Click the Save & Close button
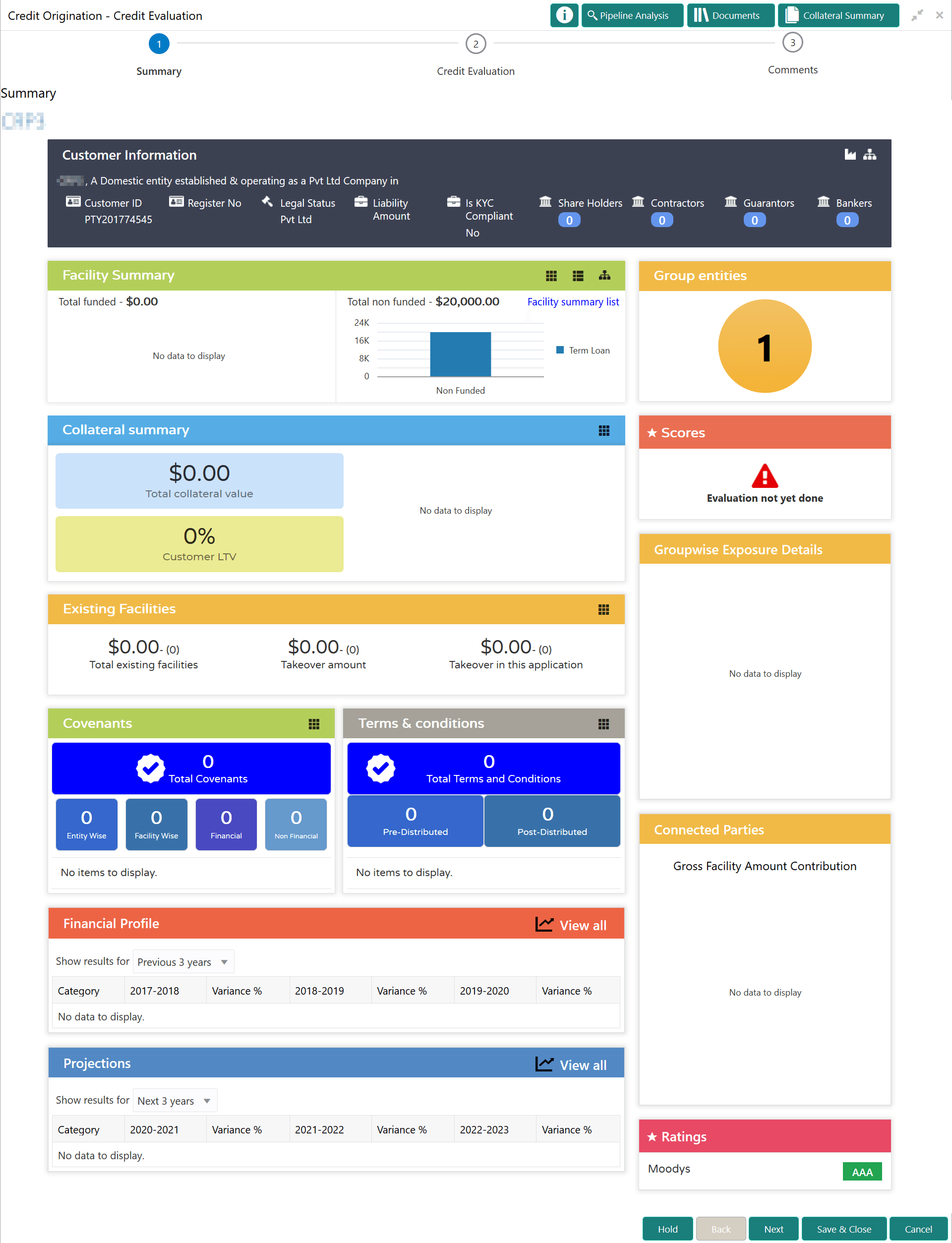Screen dimensions: 952x1243 (843, 1229)
